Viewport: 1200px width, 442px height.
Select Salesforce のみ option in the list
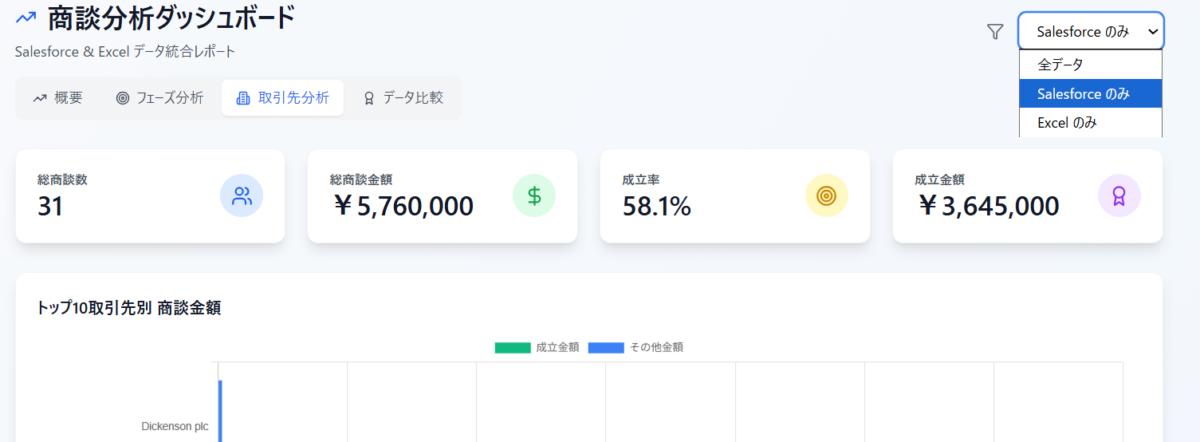click(1090, 94)
